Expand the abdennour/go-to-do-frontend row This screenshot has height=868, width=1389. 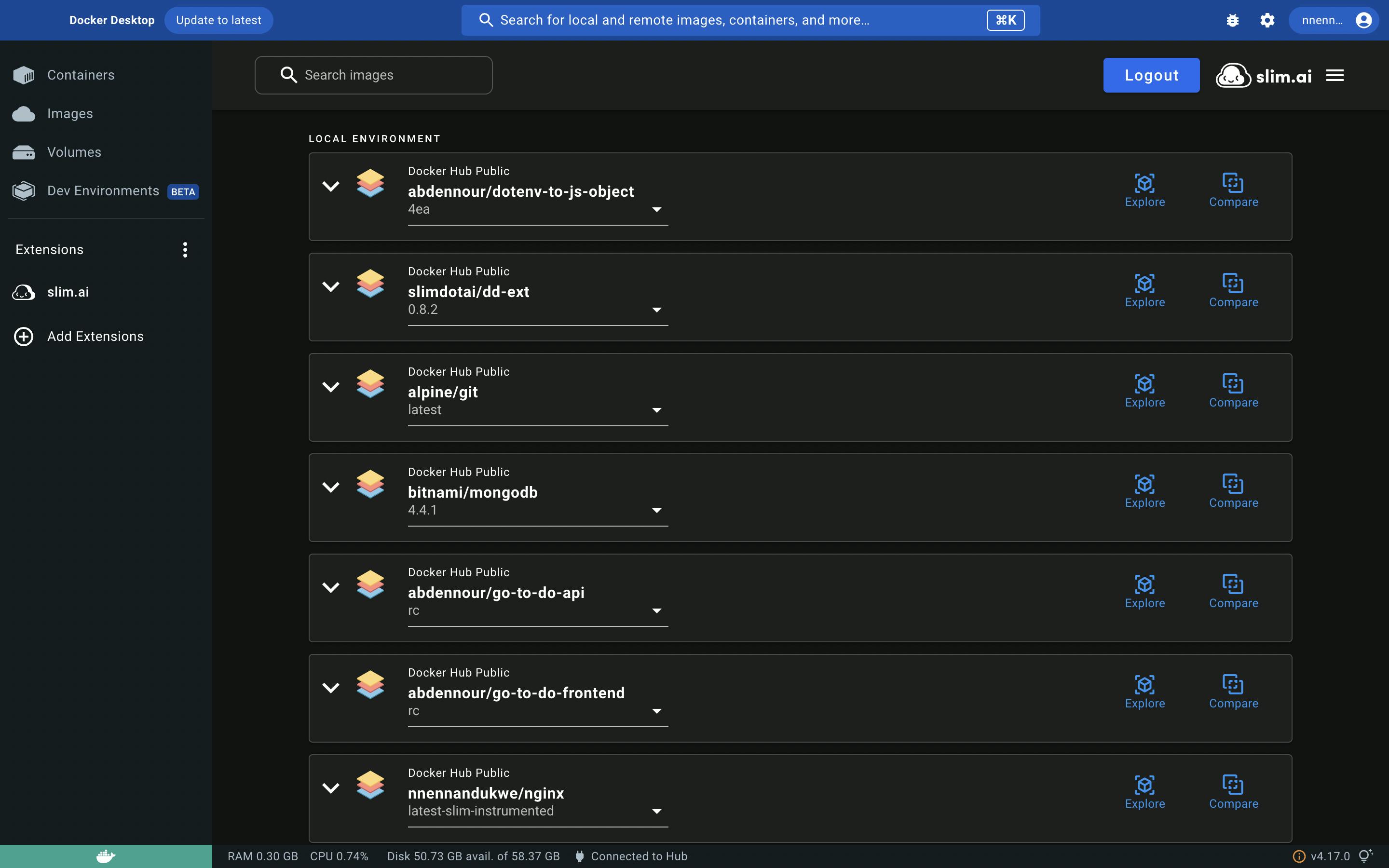pyautogui.click(x=330, y=688)
